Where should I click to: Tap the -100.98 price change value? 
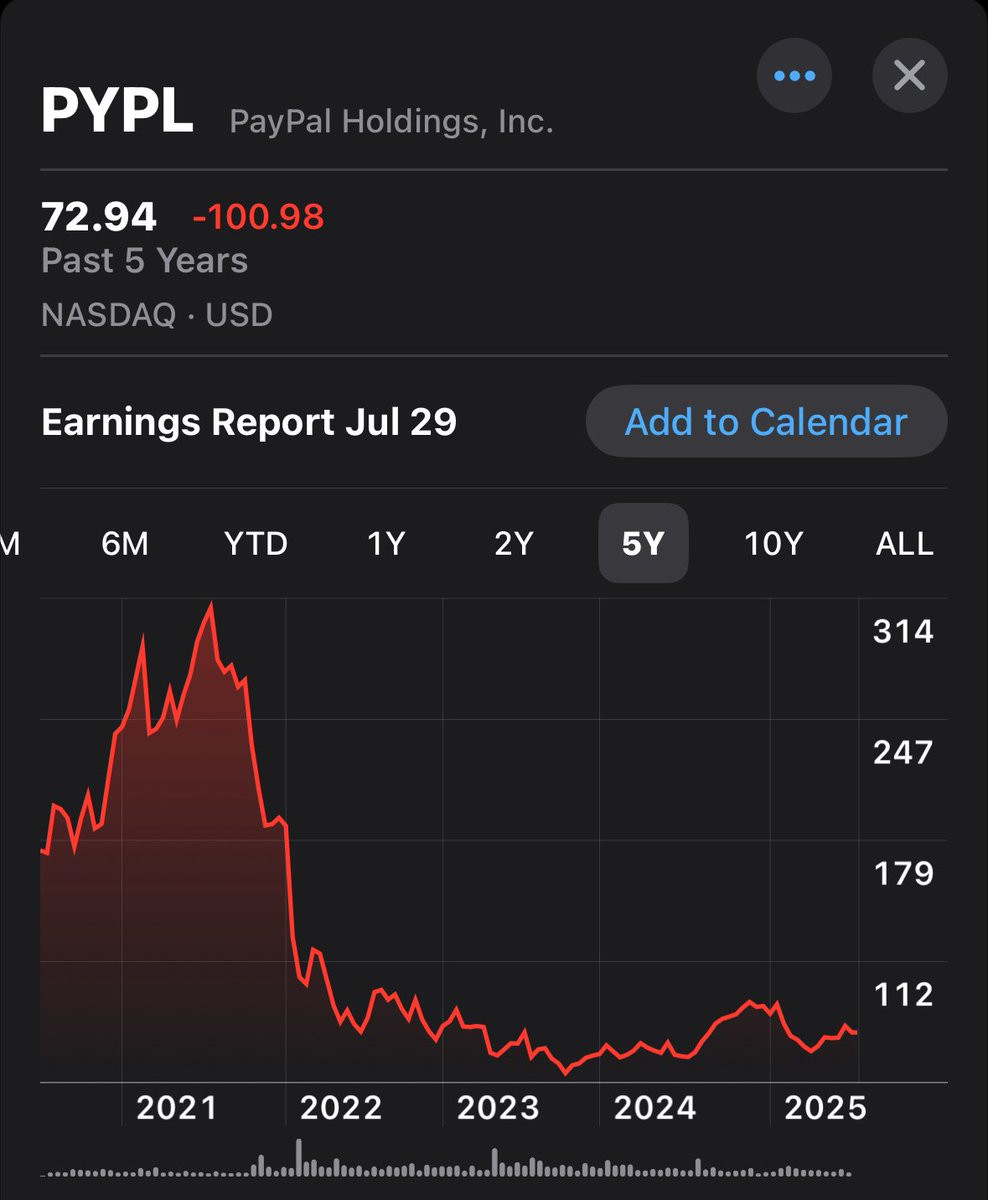[259, 217]
